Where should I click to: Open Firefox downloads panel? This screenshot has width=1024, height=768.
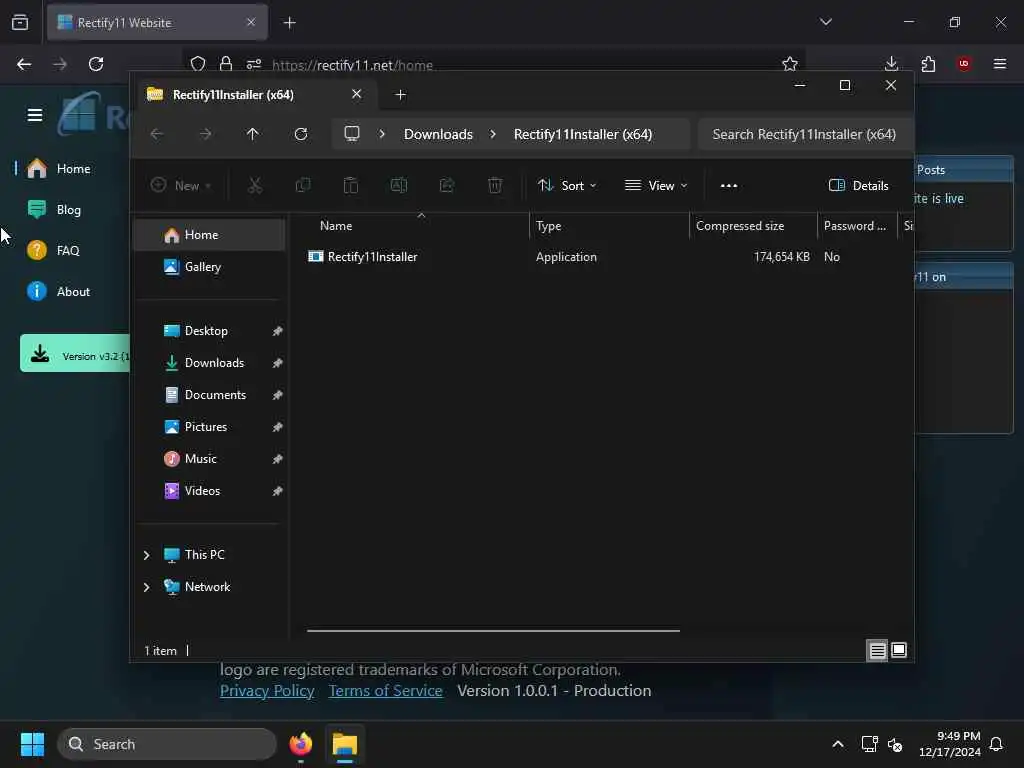pyautogui.click(x=891, y=63)
